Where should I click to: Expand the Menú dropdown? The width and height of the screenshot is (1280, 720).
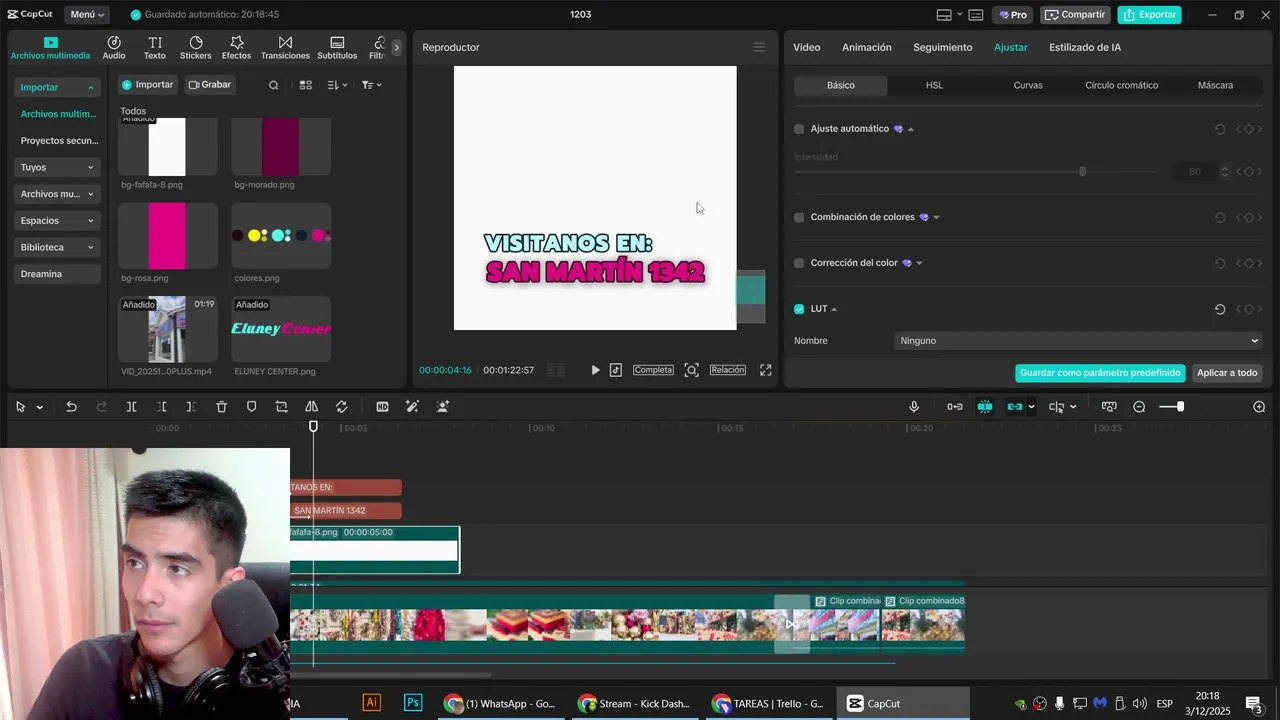[88, 15]
